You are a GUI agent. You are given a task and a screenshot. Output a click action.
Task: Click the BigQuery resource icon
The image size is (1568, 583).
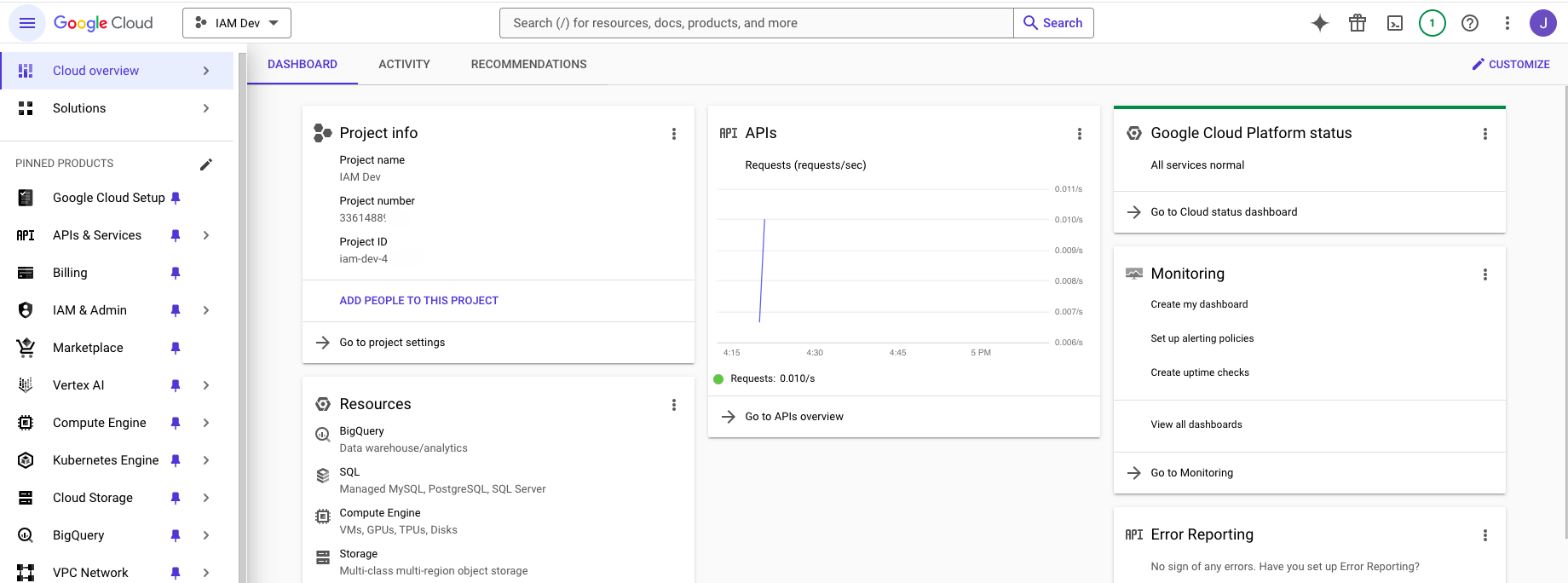coord(323,435)
